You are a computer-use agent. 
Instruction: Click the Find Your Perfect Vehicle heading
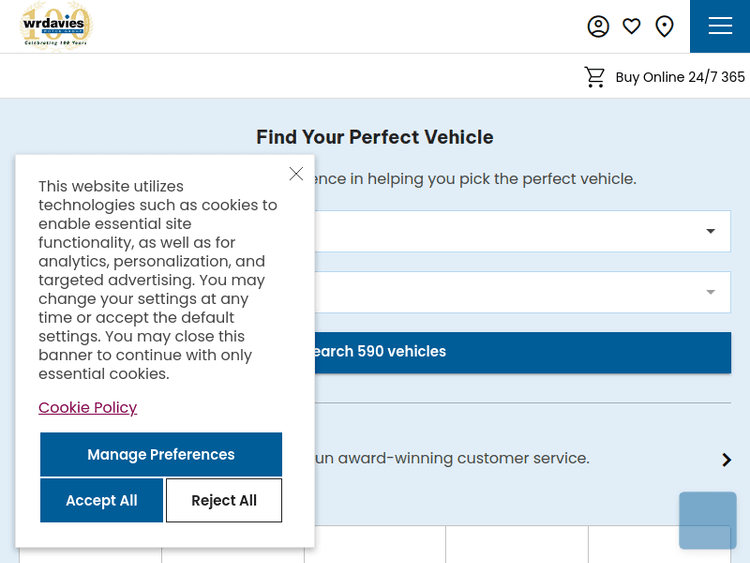click(375, 137)
